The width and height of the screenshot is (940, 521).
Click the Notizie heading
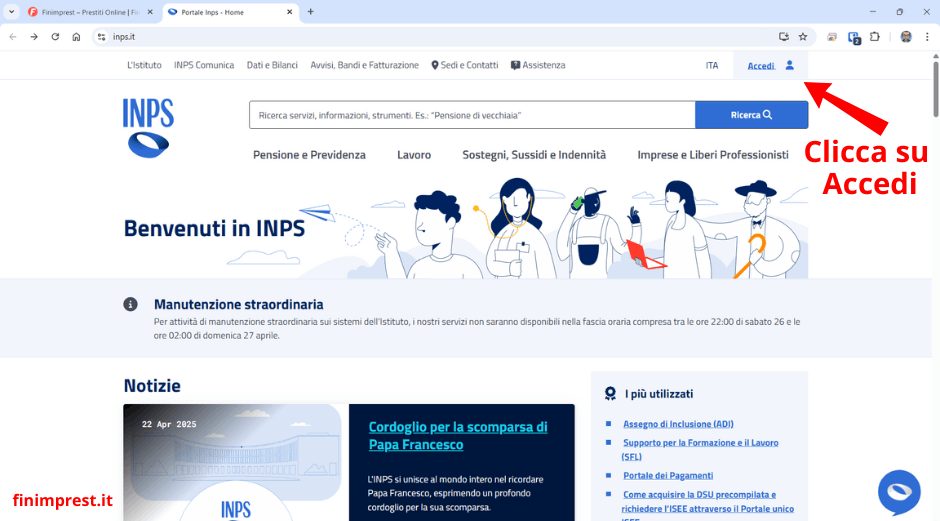click(x=152, y=386)
